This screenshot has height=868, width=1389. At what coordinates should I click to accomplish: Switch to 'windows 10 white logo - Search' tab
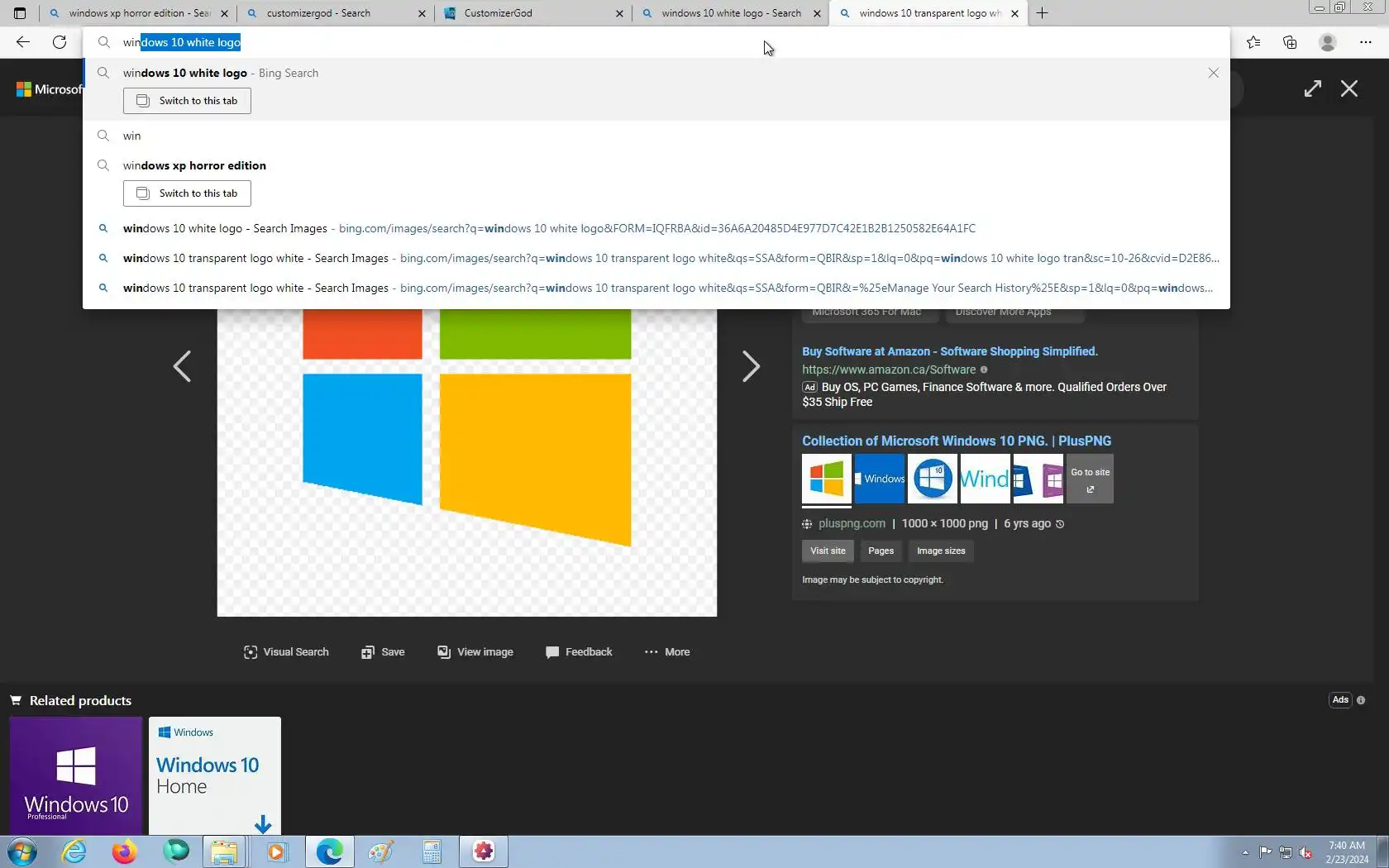[x=730, y=13]
